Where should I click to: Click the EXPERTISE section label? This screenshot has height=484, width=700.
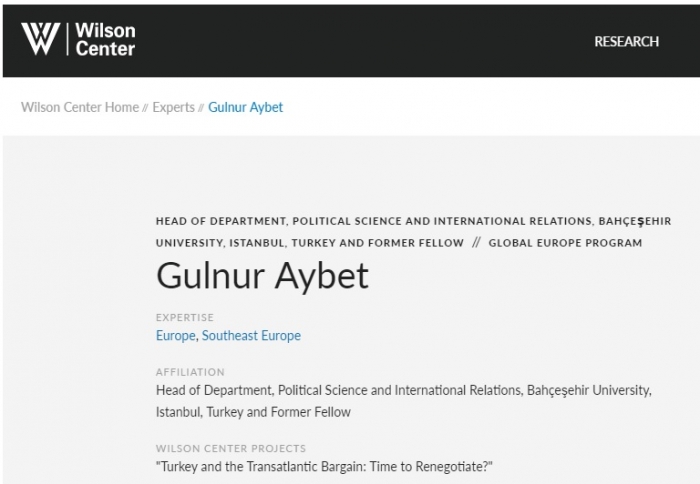click(185, 317)
